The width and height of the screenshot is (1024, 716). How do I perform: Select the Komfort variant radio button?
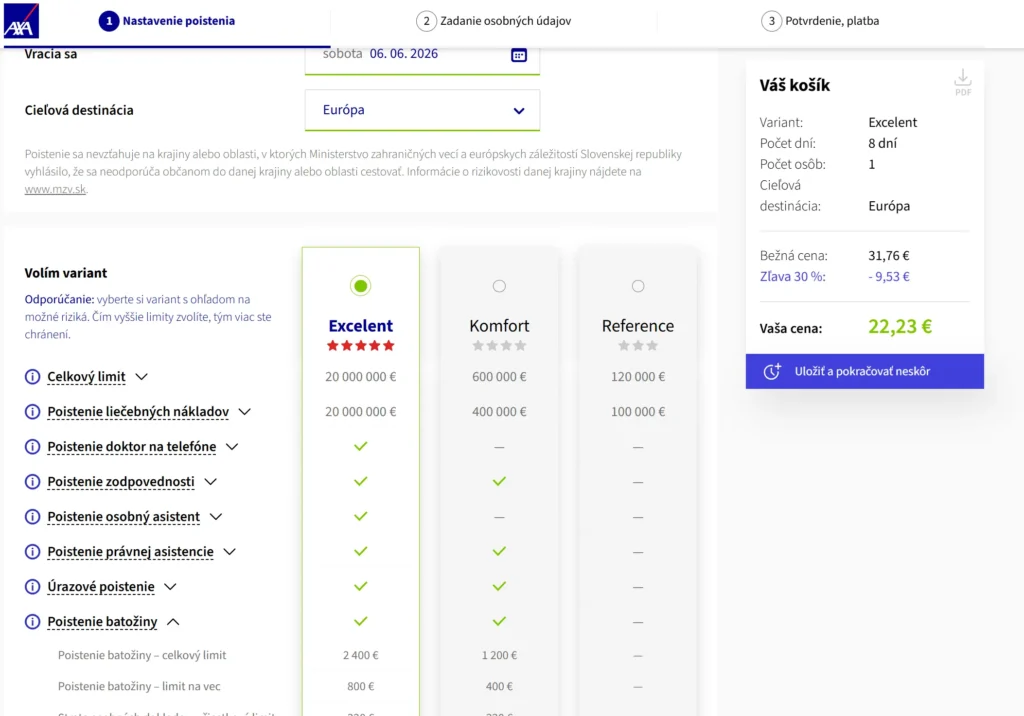pos(499,286)
